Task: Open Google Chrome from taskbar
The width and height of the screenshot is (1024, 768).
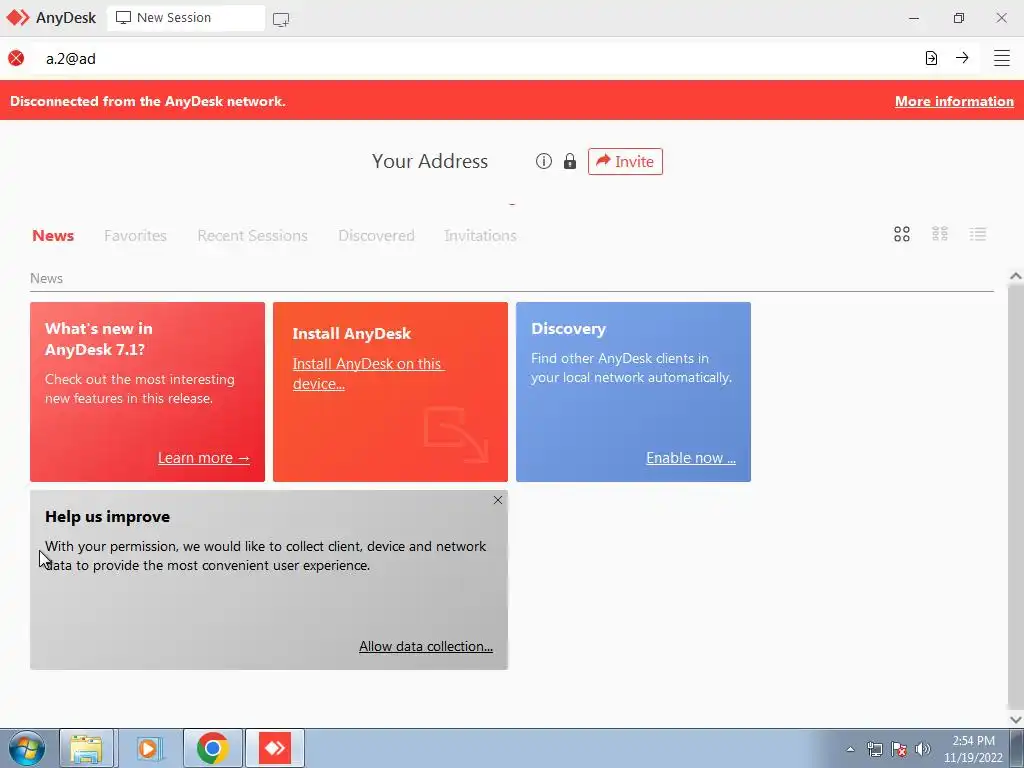Action: (x=212, y=748)
